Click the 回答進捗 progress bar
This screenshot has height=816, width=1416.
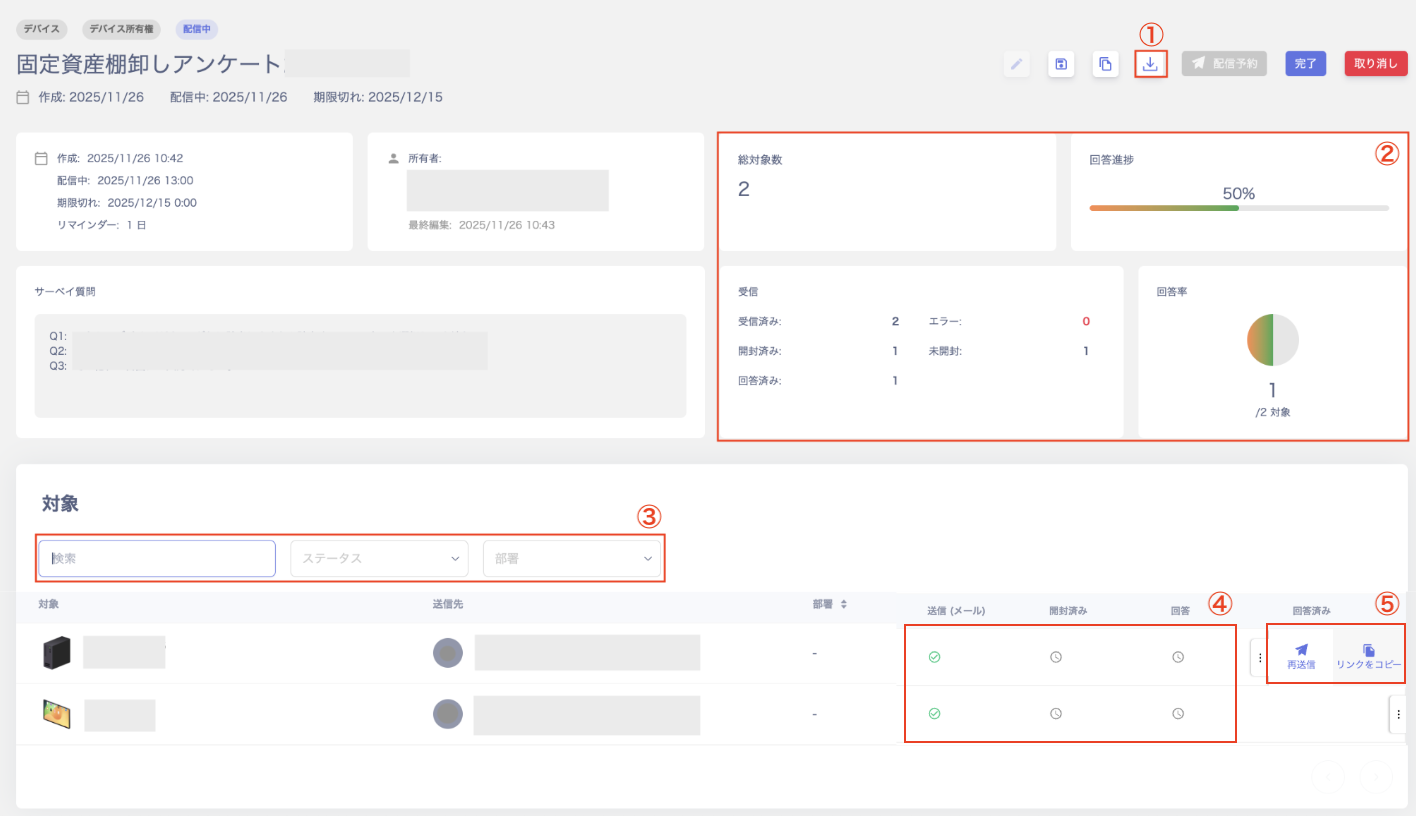point(1238,208)
